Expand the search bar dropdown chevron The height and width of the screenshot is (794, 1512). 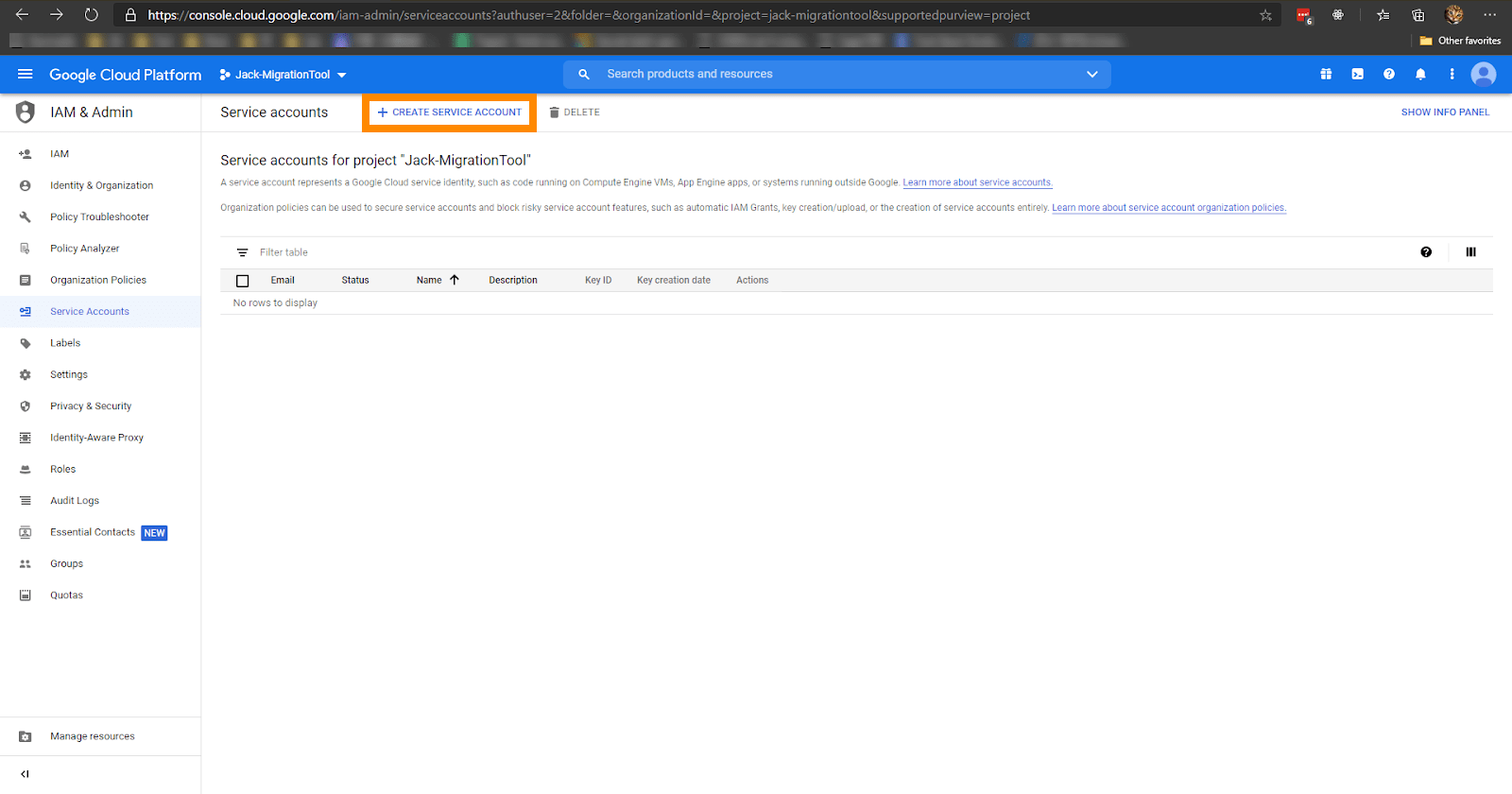point(1092,74)
